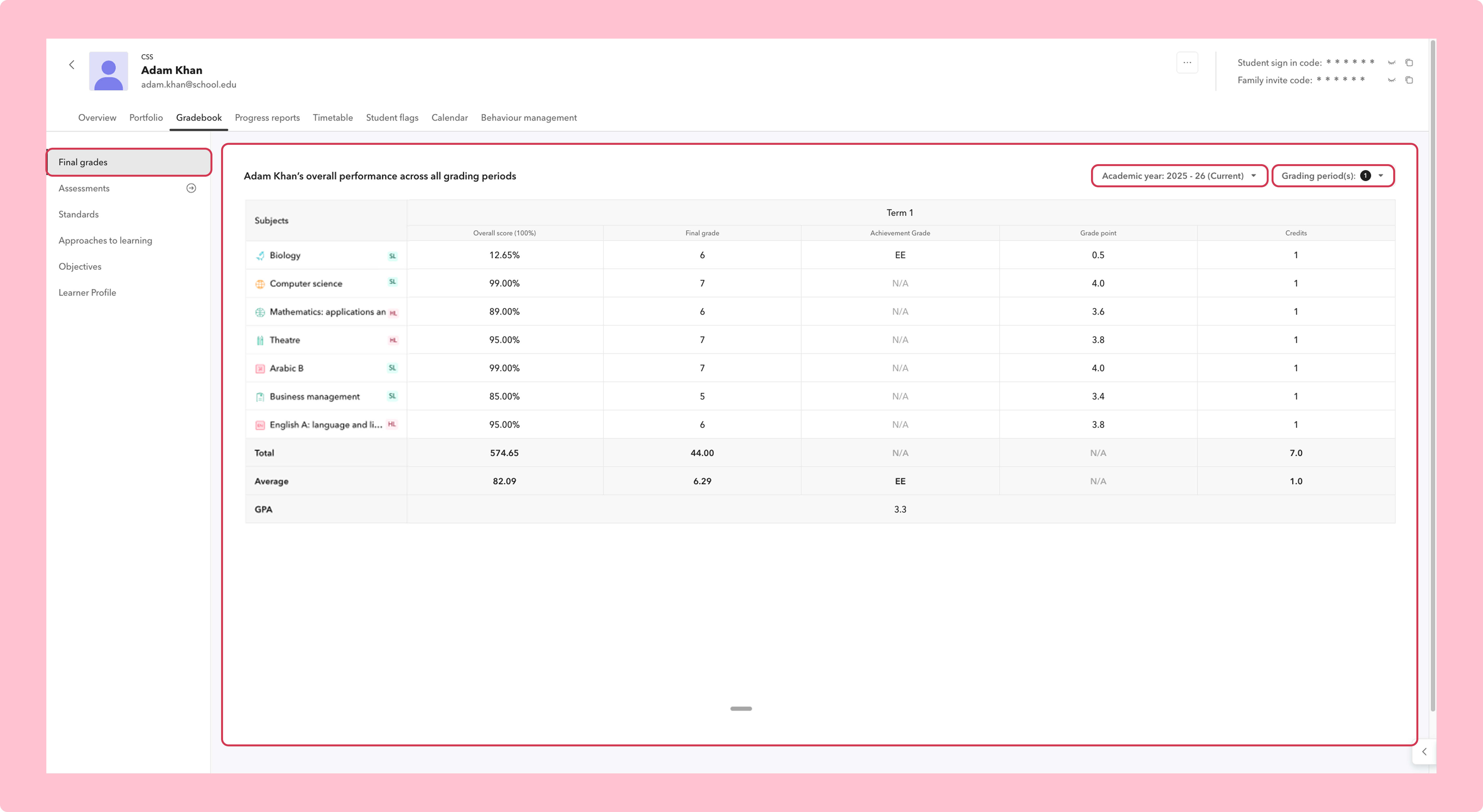The height and width of the screenshot is (812, 1483).
Task: Click the Computer science subject icon
Action: [x=260, y=284]
